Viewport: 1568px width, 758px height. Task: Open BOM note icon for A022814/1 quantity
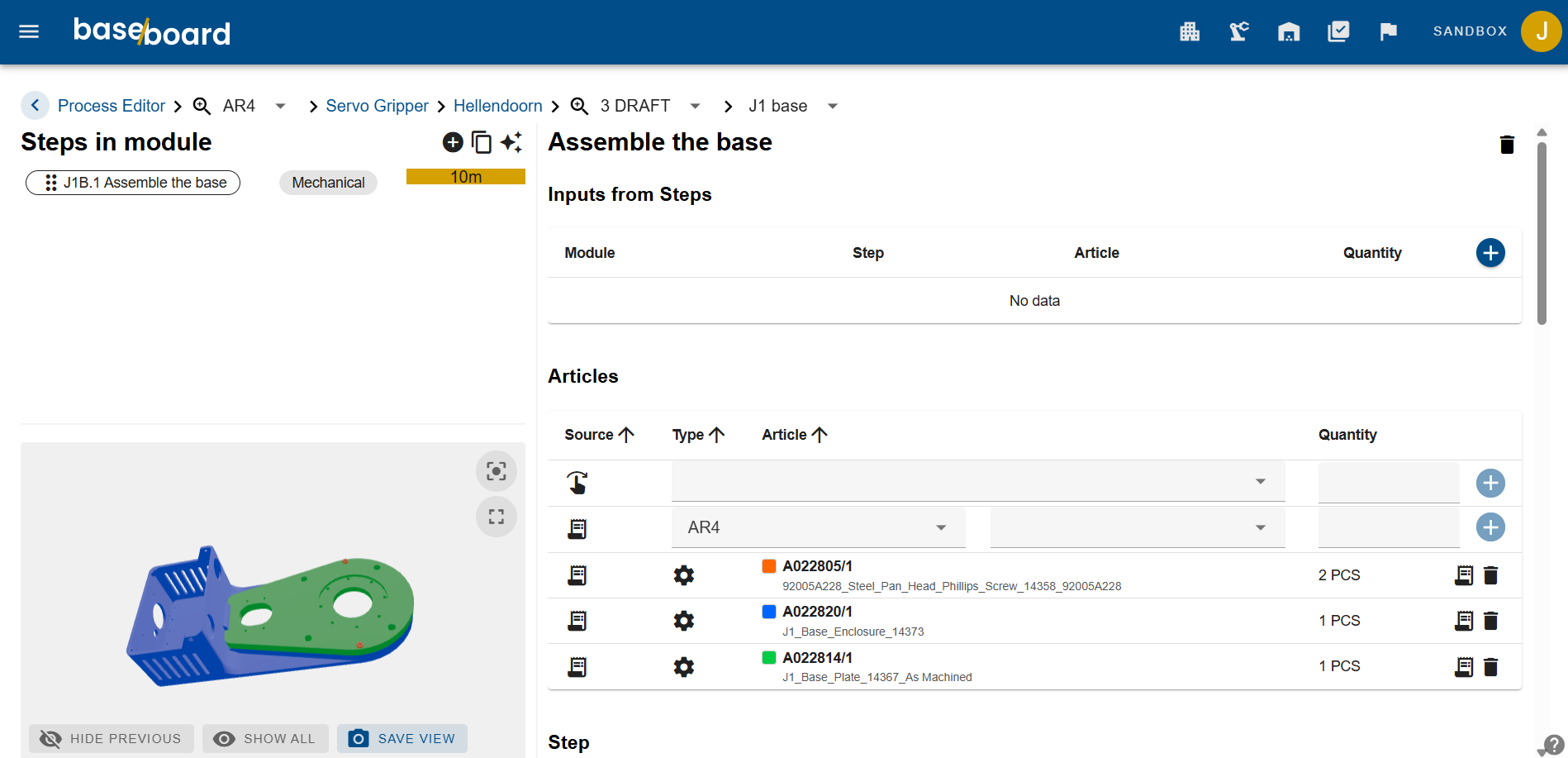(1464, 667)
